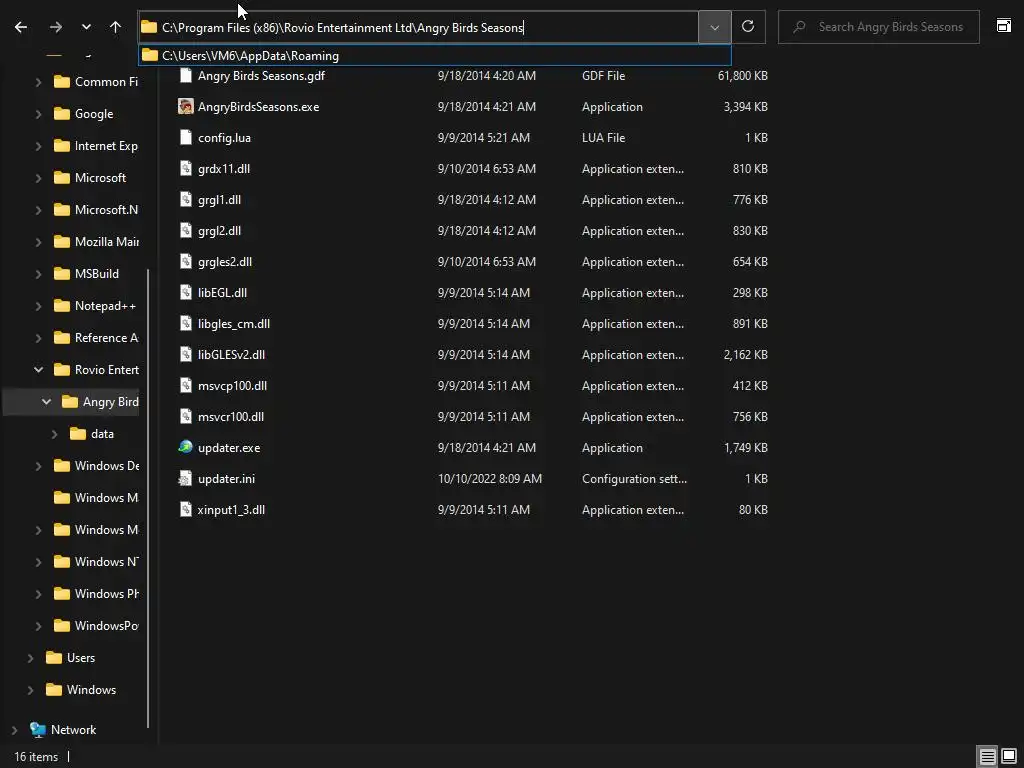Click the Configuration settings type cell

click(x=634, y=479)
